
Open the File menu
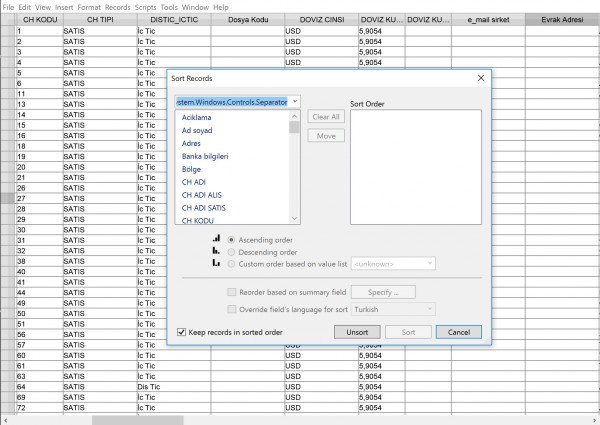click(x=8, y=7)
